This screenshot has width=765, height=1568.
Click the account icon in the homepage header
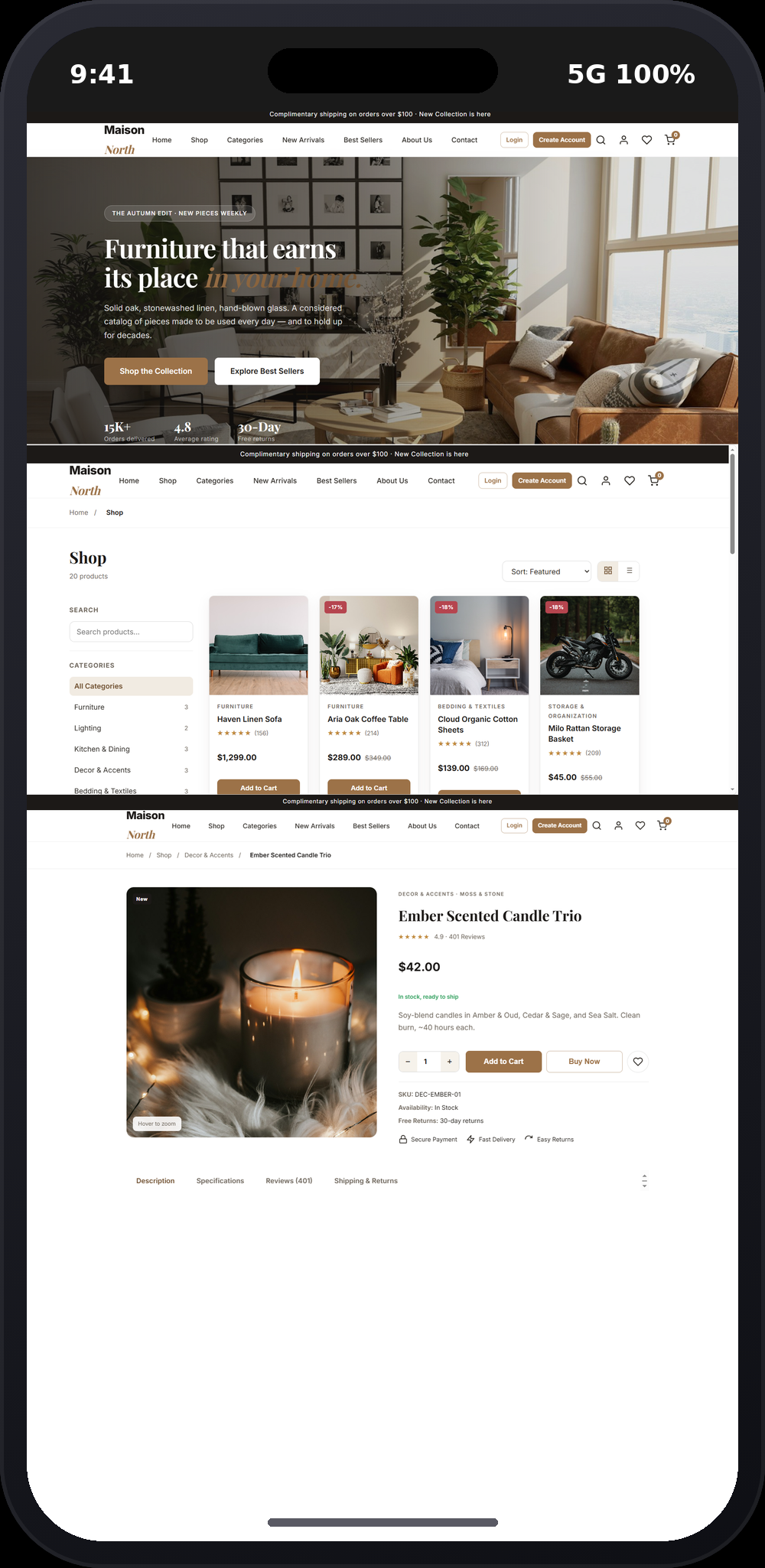[623, 140]
